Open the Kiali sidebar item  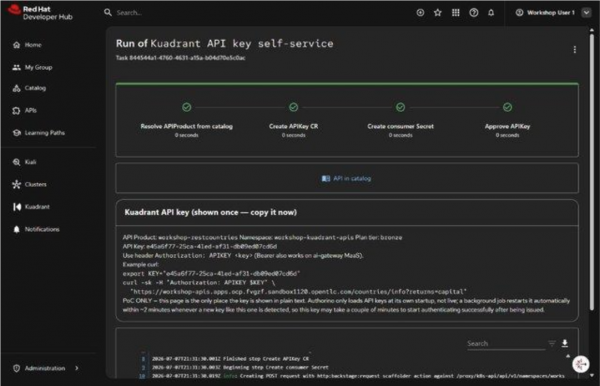click(x=24, y=162)
